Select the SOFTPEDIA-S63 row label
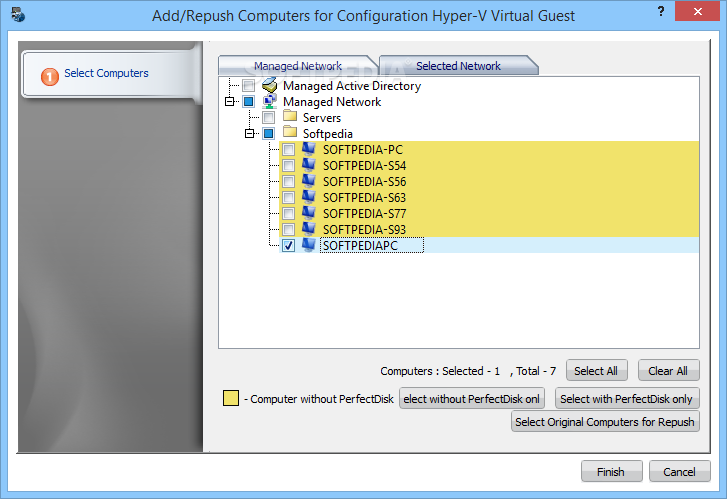Image resolution: width=727 pixels, height=499 pixels. tap(364, 198)
